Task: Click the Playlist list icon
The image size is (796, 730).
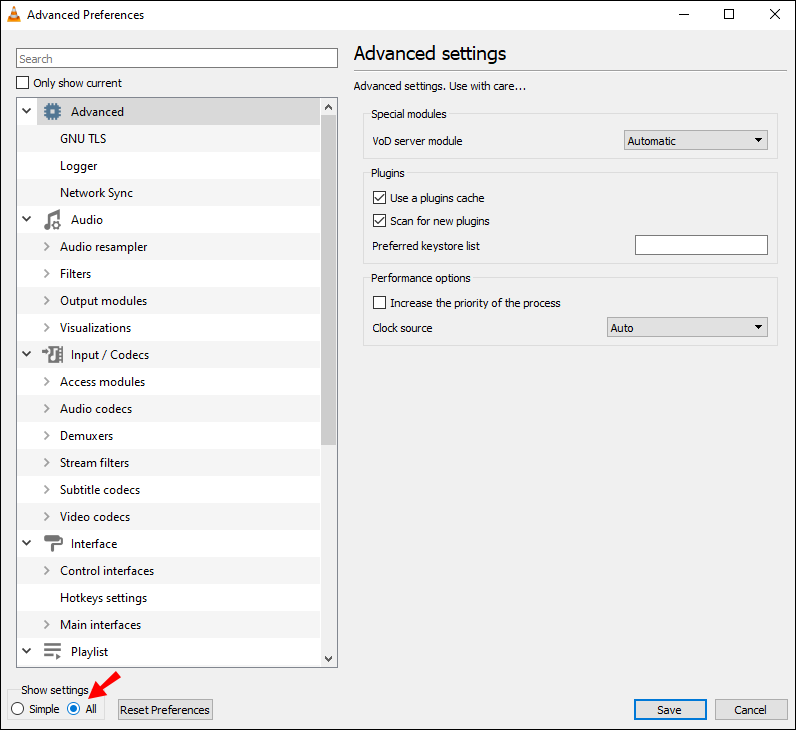Action: click(53, 652)
